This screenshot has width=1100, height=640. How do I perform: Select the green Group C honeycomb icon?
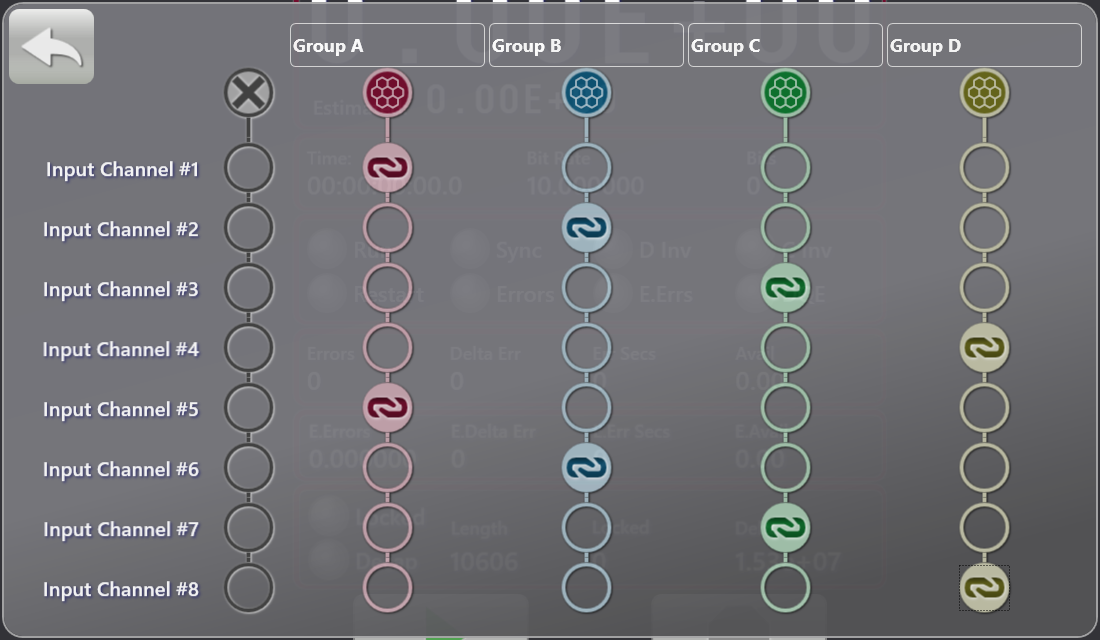pos(786,94)
